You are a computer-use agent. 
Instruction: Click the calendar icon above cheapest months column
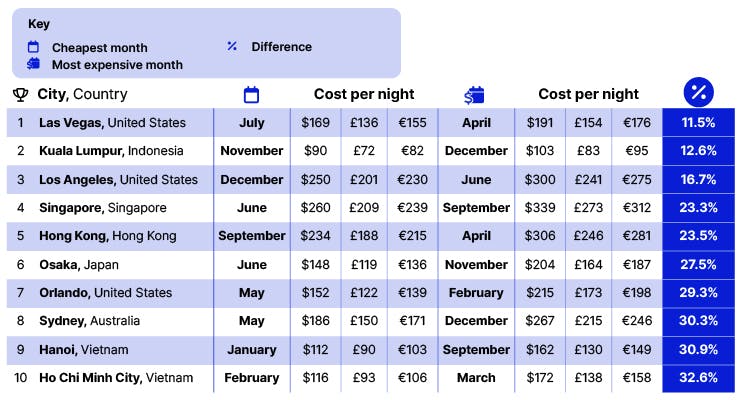[251, 95]
